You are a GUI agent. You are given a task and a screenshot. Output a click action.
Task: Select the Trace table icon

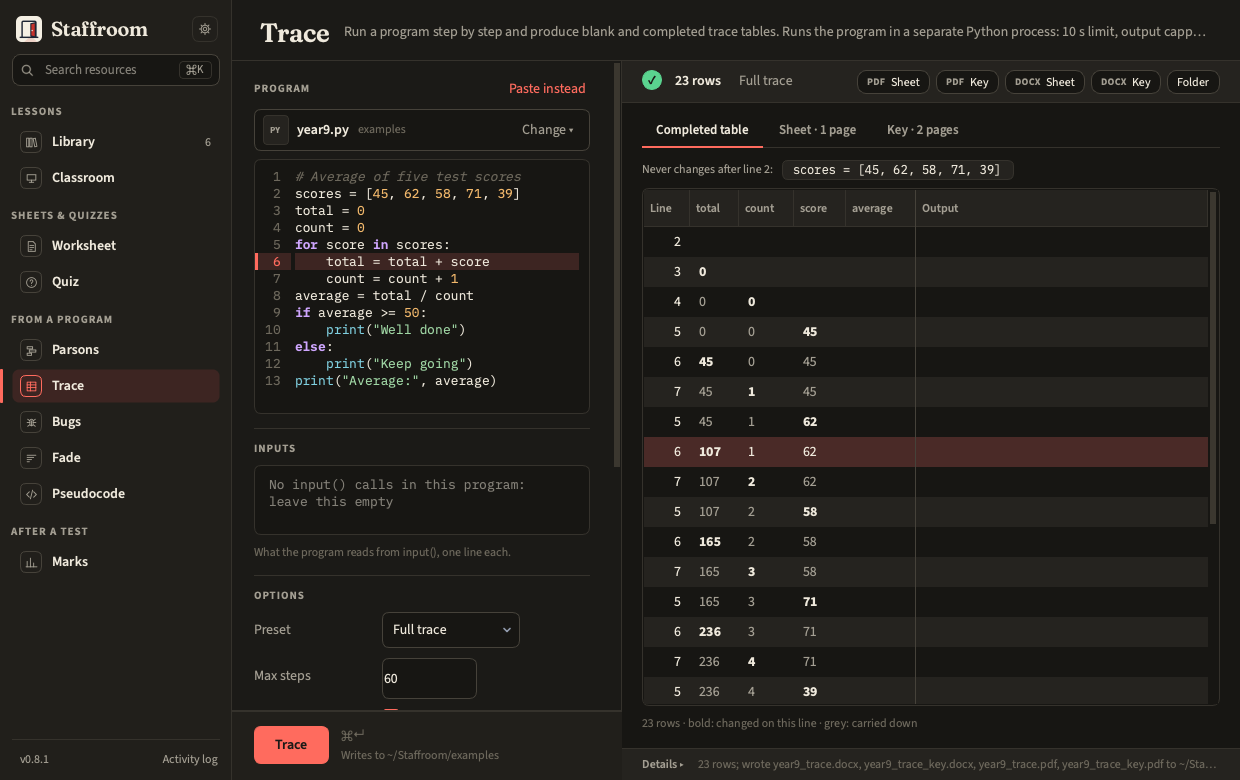tap(32, 386)
